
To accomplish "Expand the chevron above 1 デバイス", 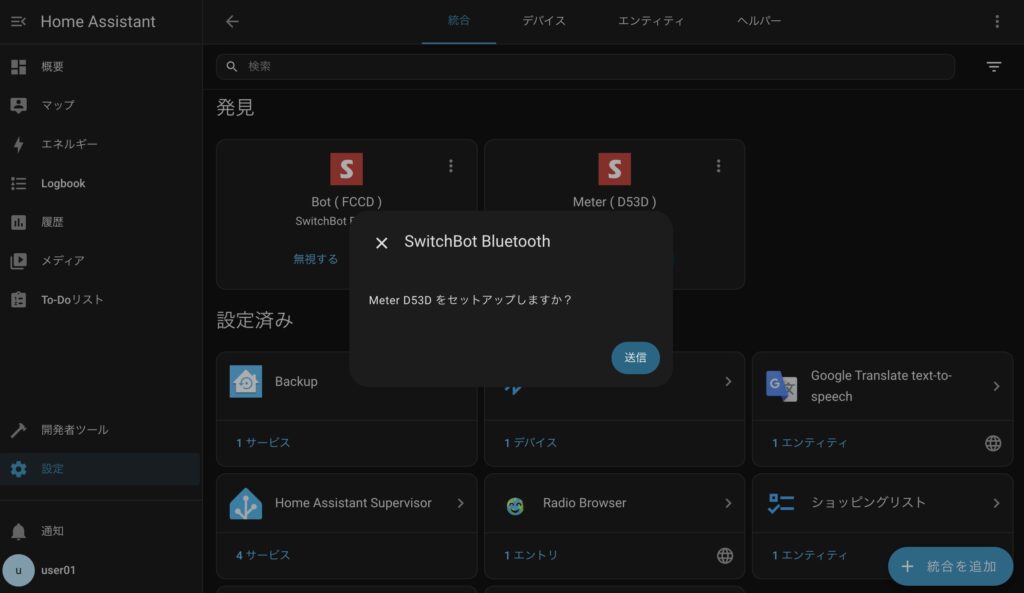I will tap(728, 381).
